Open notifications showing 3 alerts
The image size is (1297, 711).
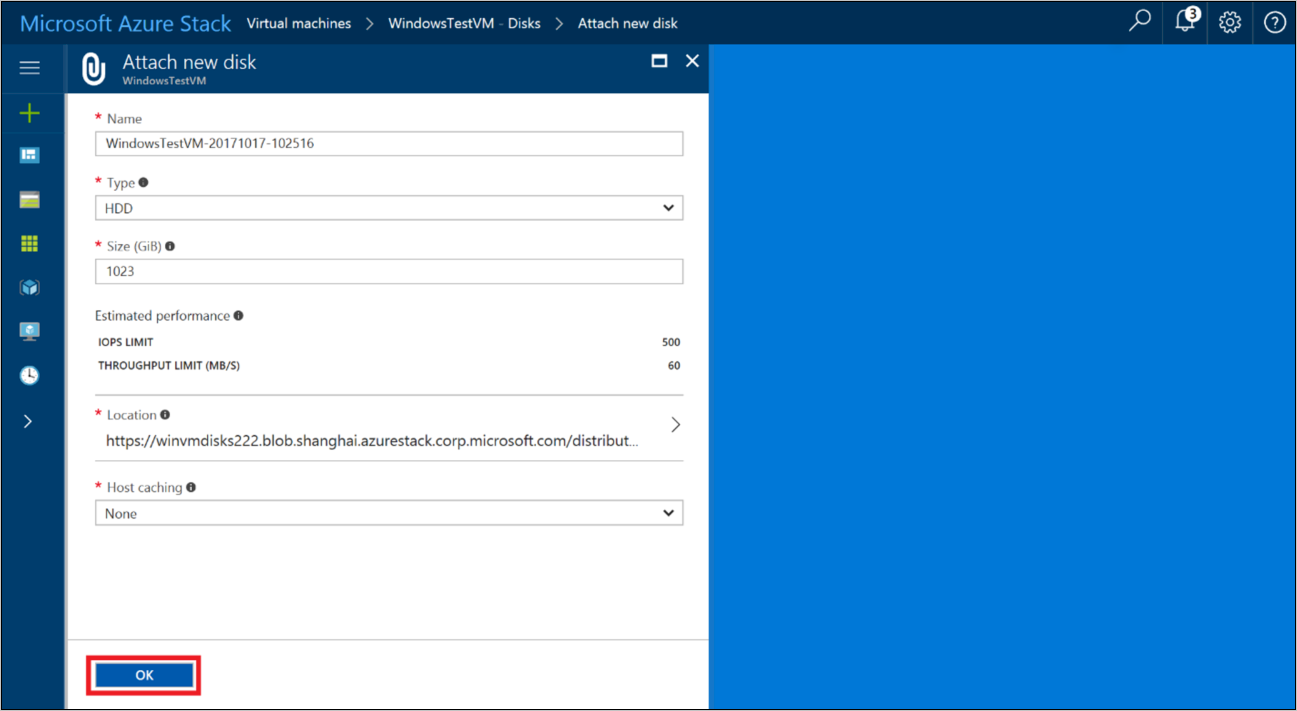[1184, 21]
